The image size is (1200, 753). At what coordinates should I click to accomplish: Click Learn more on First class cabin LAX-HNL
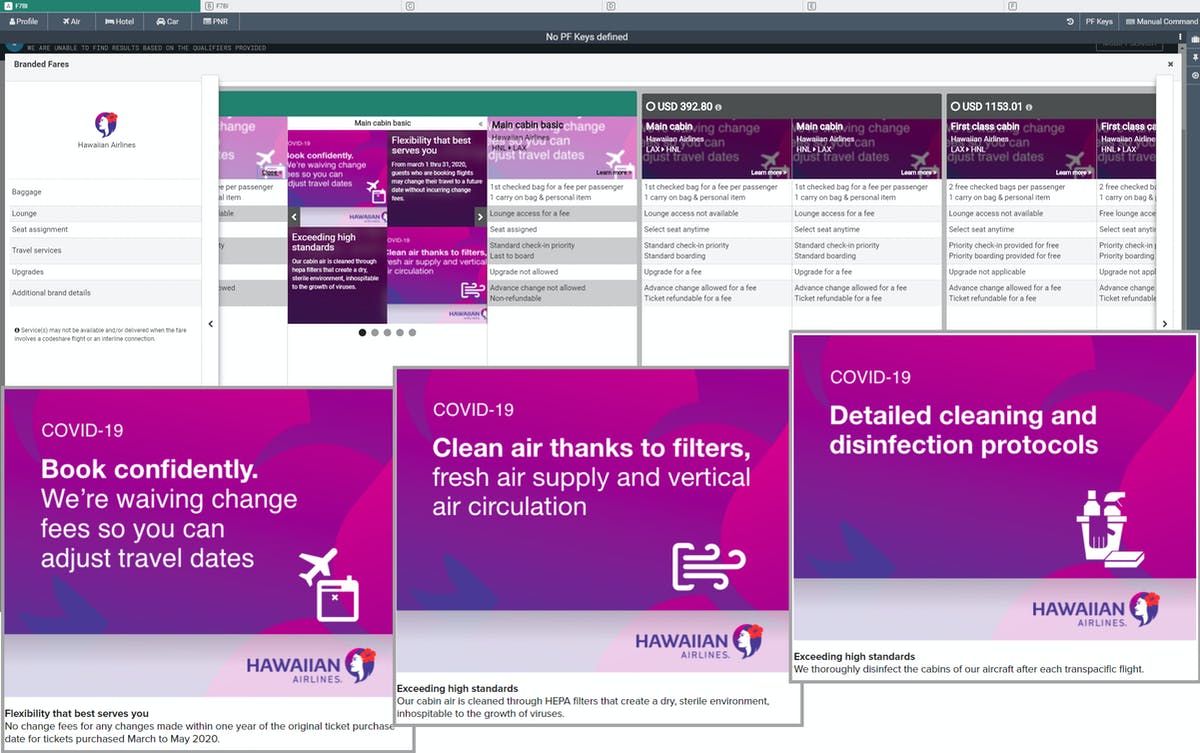coord(1076,172)
